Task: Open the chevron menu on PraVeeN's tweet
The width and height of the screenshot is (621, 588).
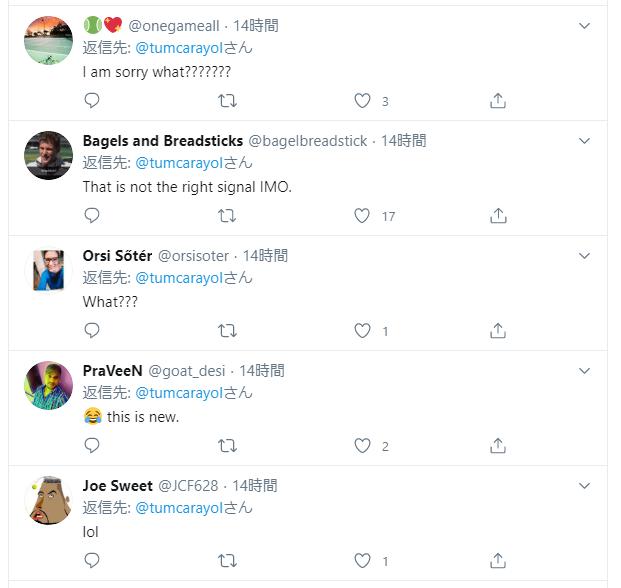Action: tap(585, 371)
